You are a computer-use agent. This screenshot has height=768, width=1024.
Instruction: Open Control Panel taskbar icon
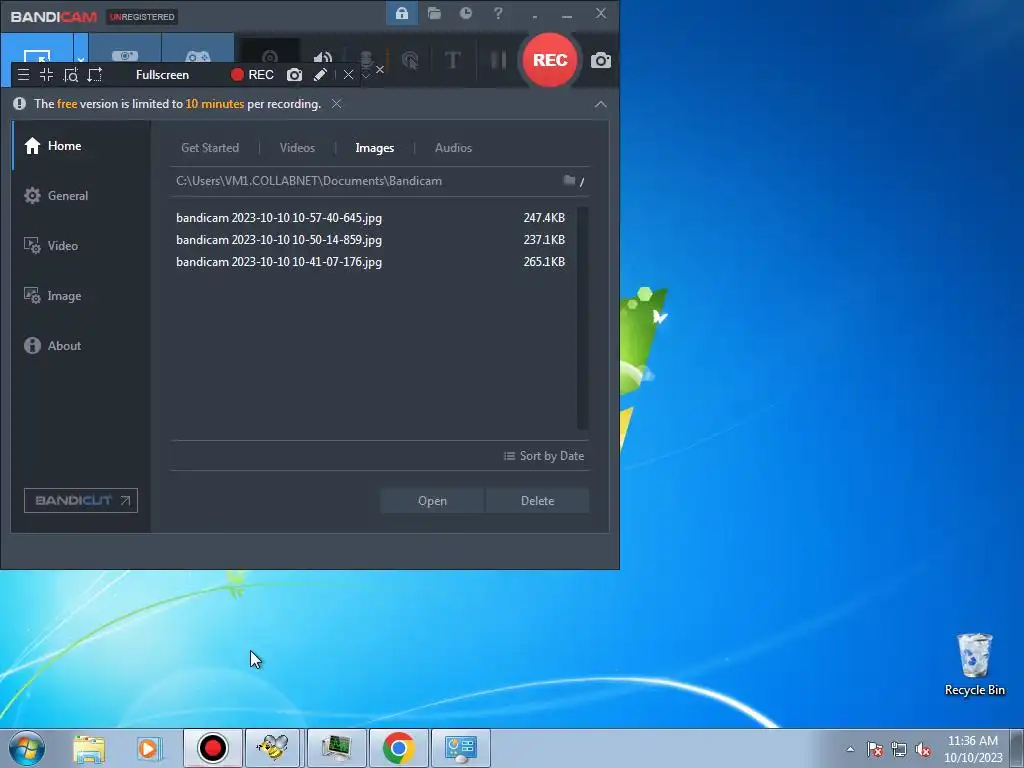[x=460, y=748]
